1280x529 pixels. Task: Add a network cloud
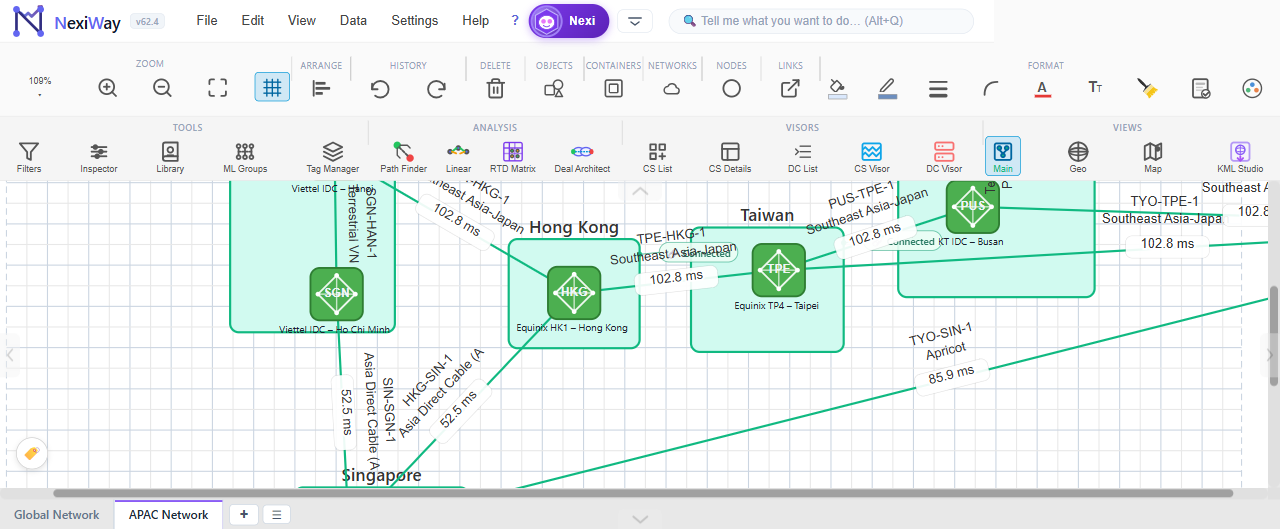coord(672,88)
